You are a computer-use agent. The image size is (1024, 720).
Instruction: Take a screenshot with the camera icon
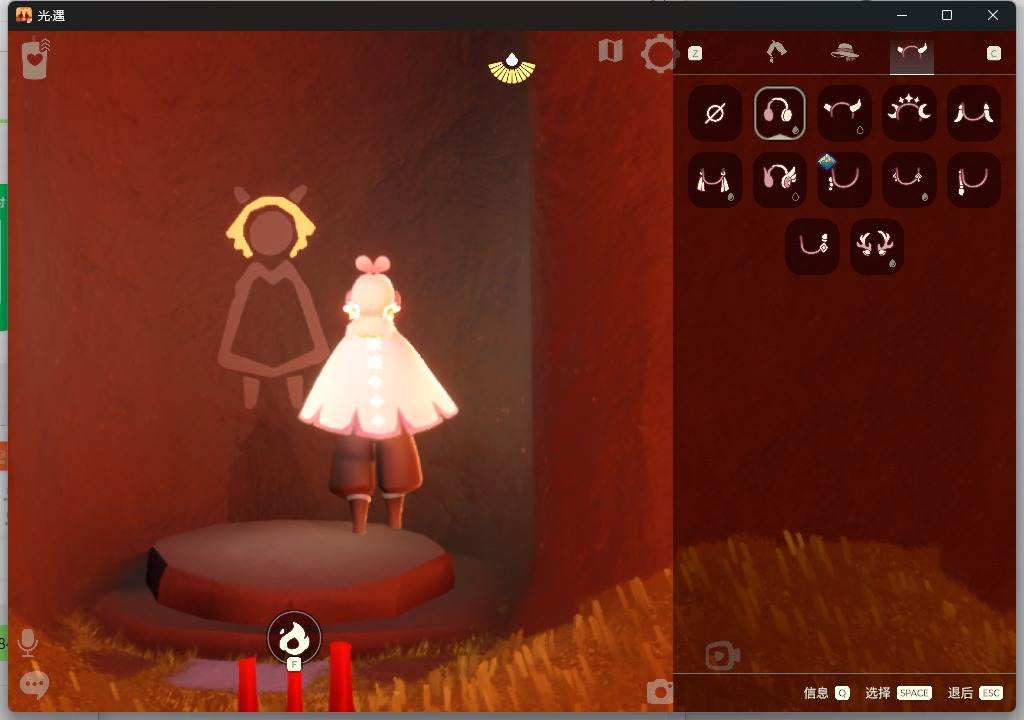pyautogui.click(x=660, y=692)
